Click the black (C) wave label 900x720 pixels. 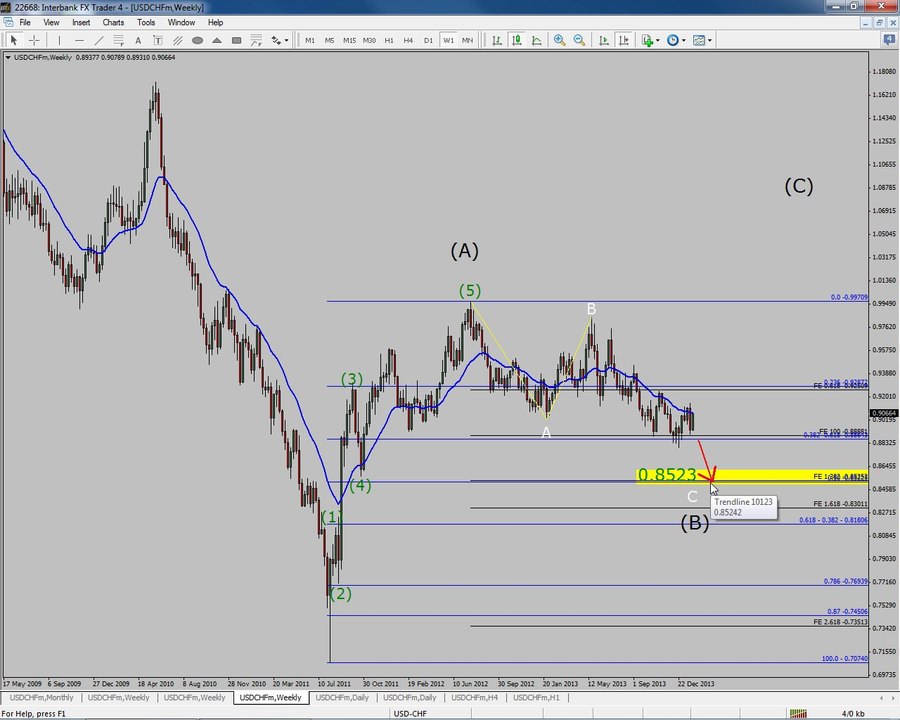(x=799, y=186)
